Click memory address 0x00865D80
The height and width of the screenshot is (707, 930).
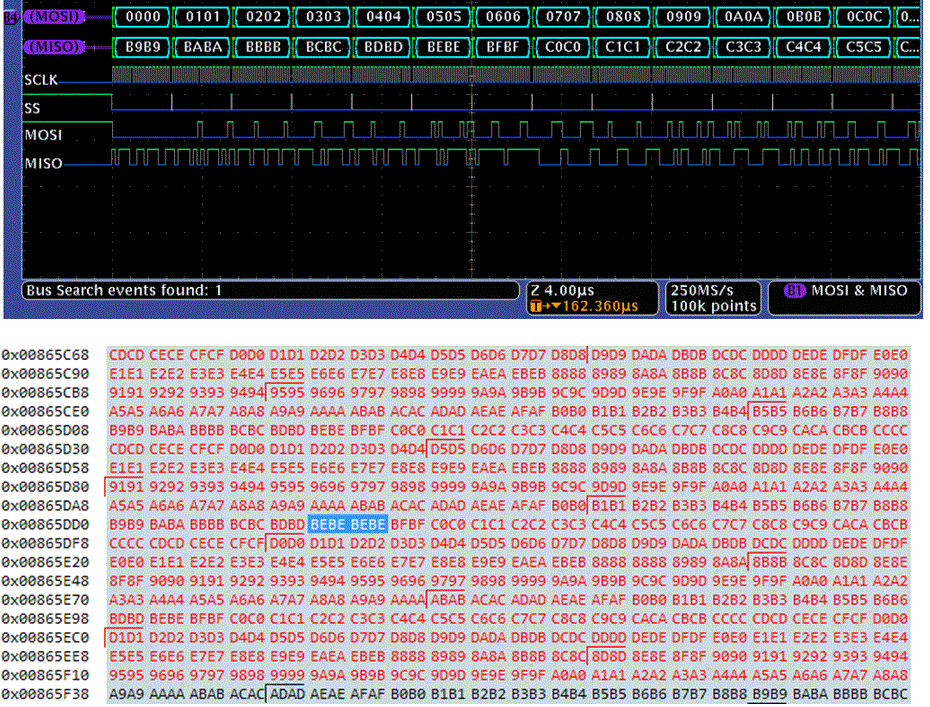pos(45,487)
